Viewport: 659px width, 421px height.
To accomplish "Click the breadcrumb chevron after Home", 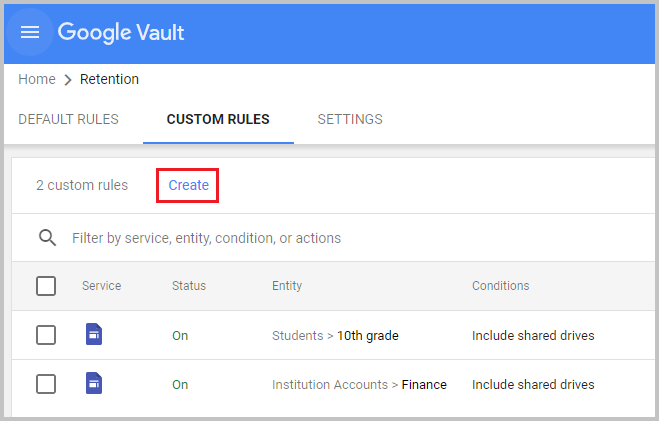I will (x=68, y=80).
